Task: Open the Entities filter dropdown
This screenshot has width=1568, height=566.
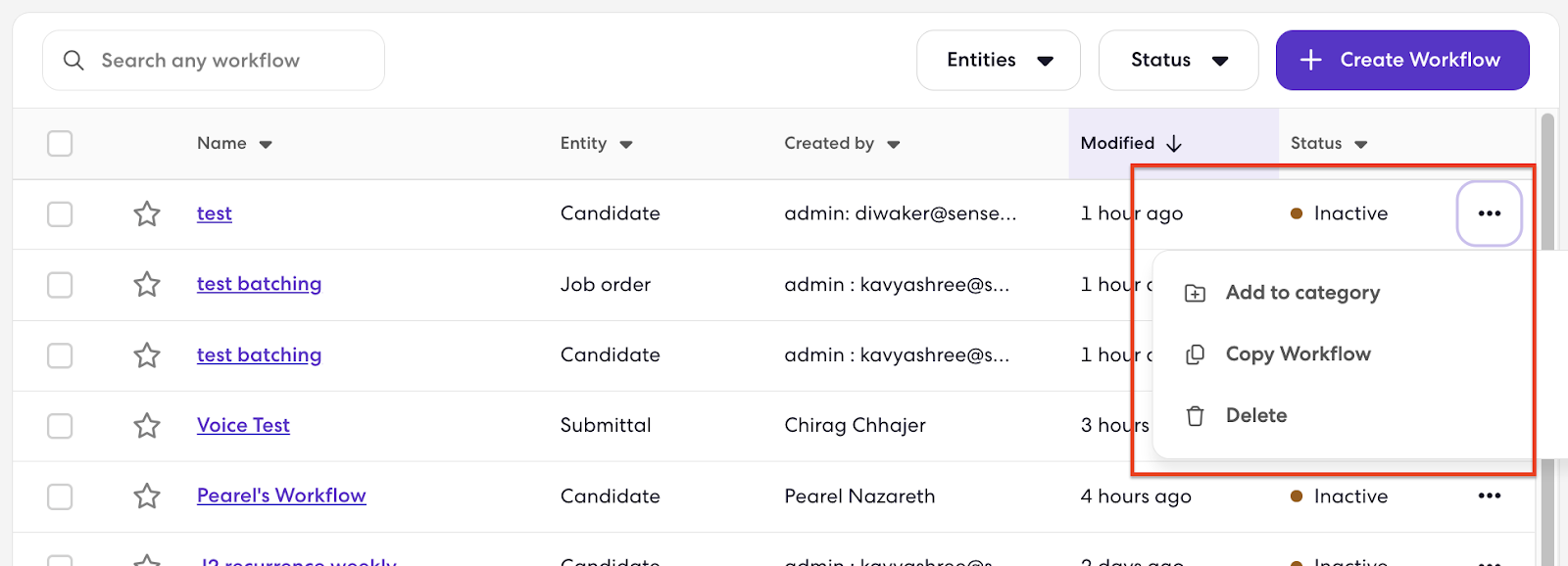Action: coord(997,60)
